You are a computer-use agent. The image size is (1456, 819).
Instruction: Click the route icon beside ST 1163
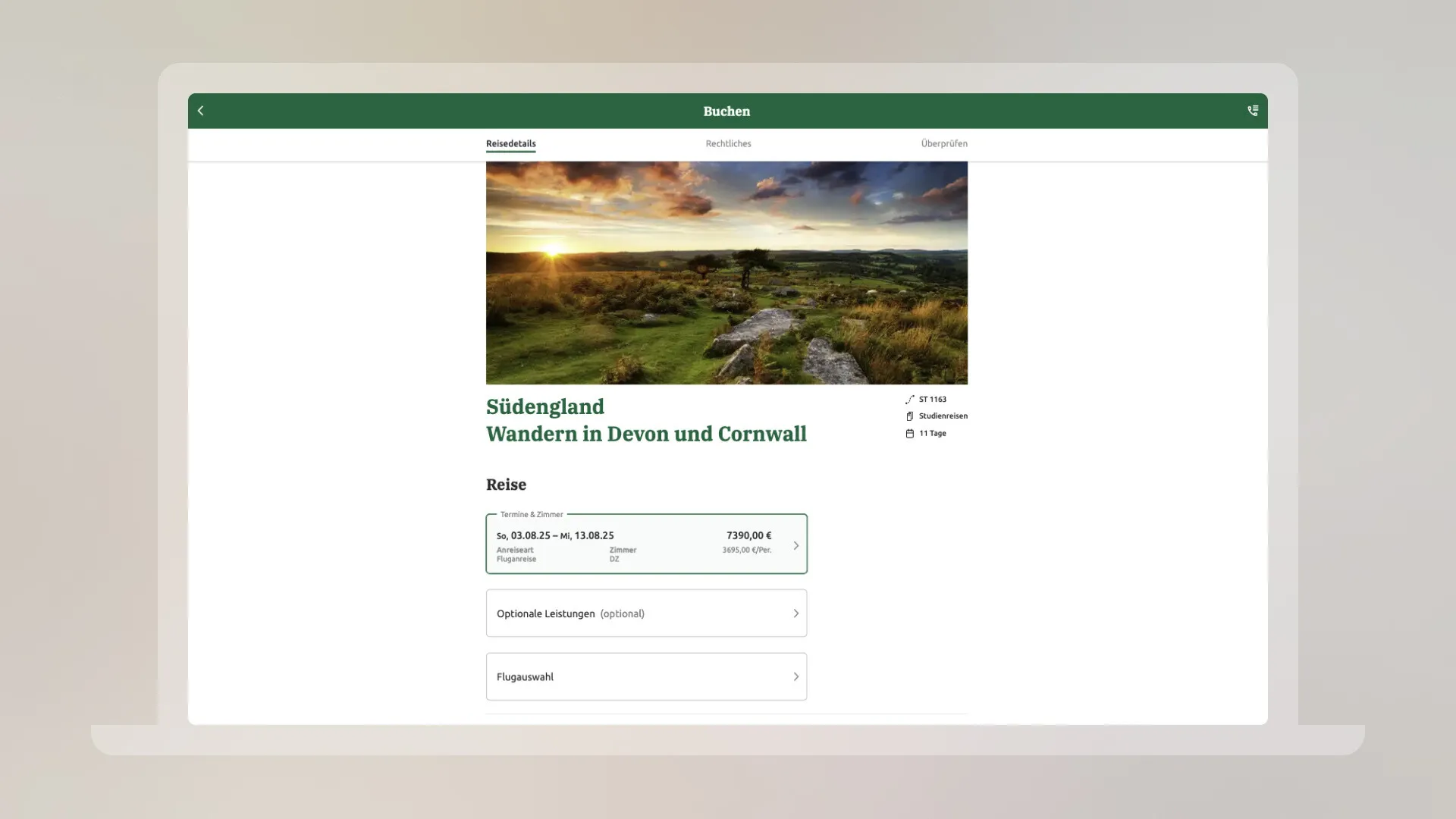tap(909, 400)
